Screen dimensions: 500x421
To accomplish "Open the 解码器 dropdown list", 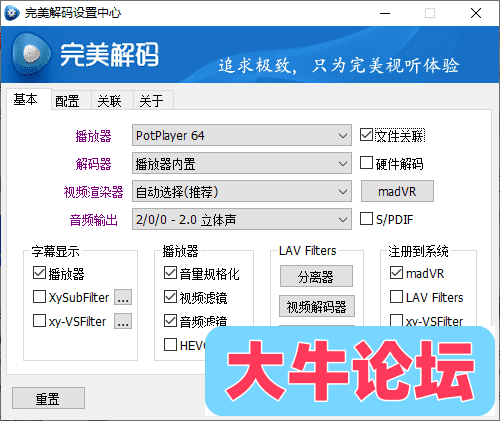I will point(242,163).
